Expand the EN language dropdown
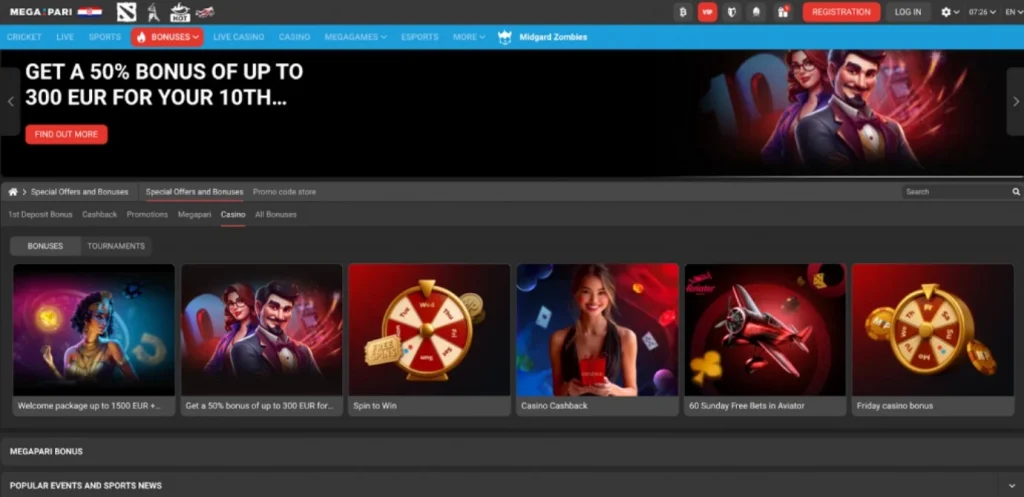1024x497 pixels. tap(1010, 12)
